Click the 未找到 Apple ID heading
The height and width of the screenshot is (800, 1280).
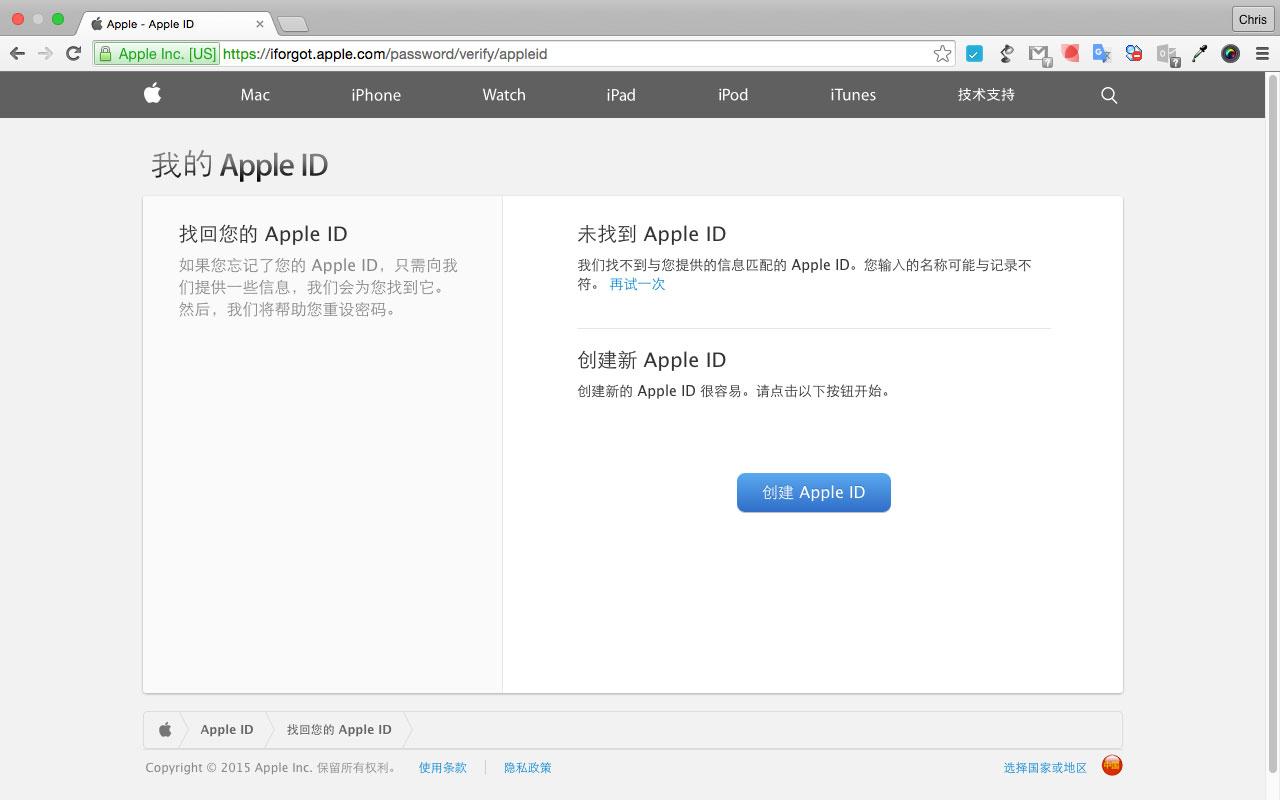click(652, 234)
